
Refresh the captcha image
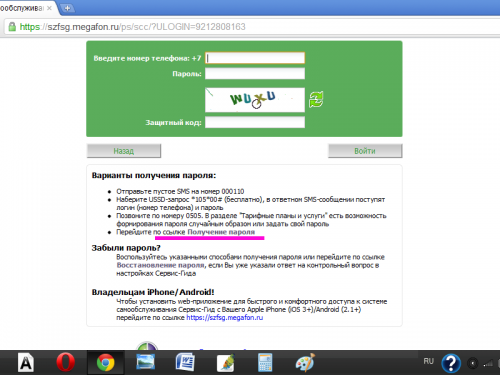click(316, 100)
